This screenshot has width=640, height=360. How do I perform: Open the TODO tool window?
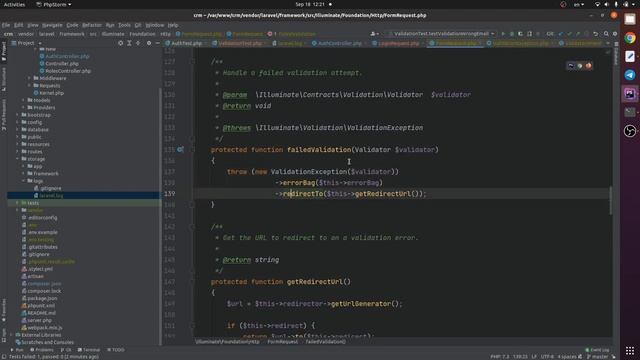click(x=116, y=350)
